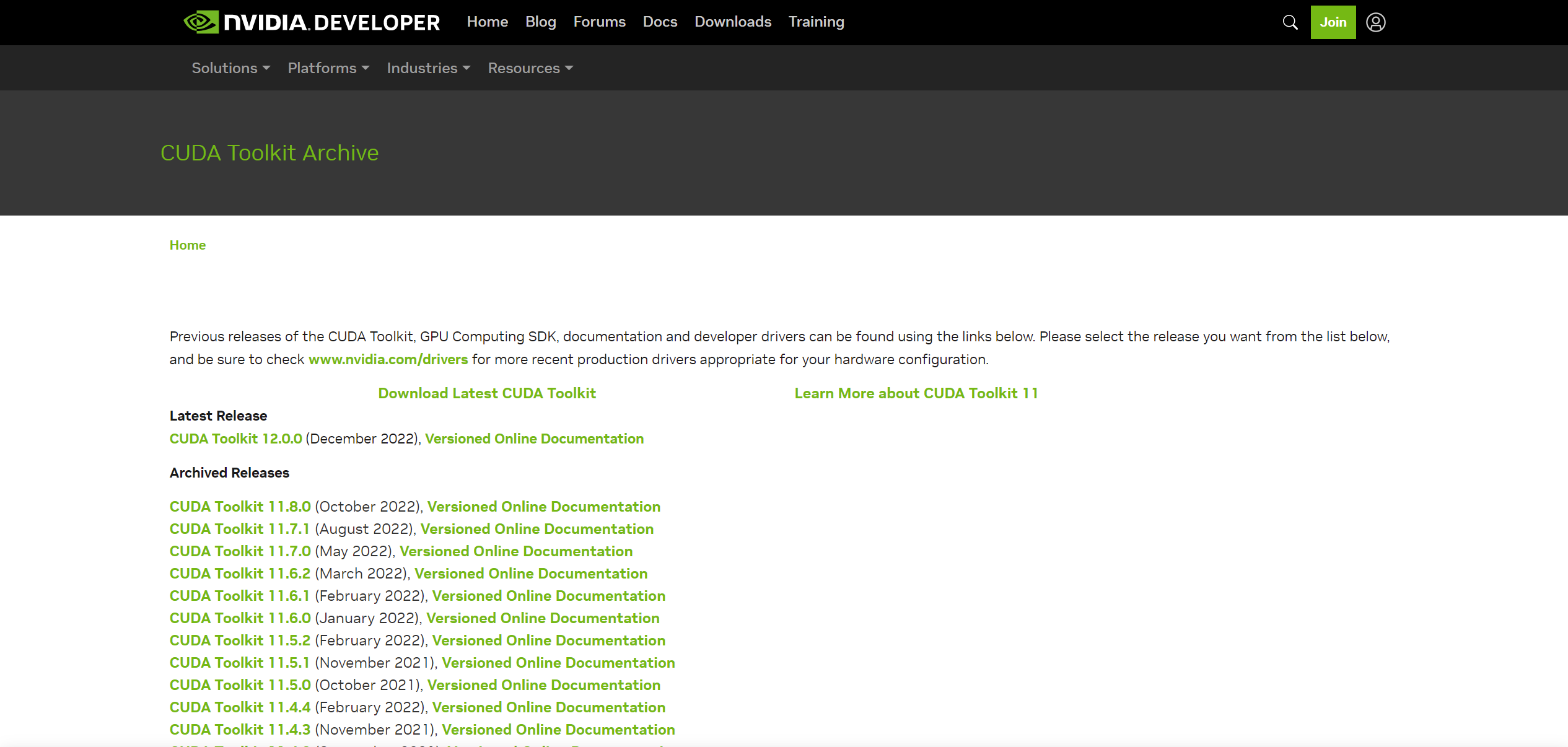The height and width of the screenshot is (747, 1568).
Task: Open the Blog nav item
Action: click(x=541, y=22)
